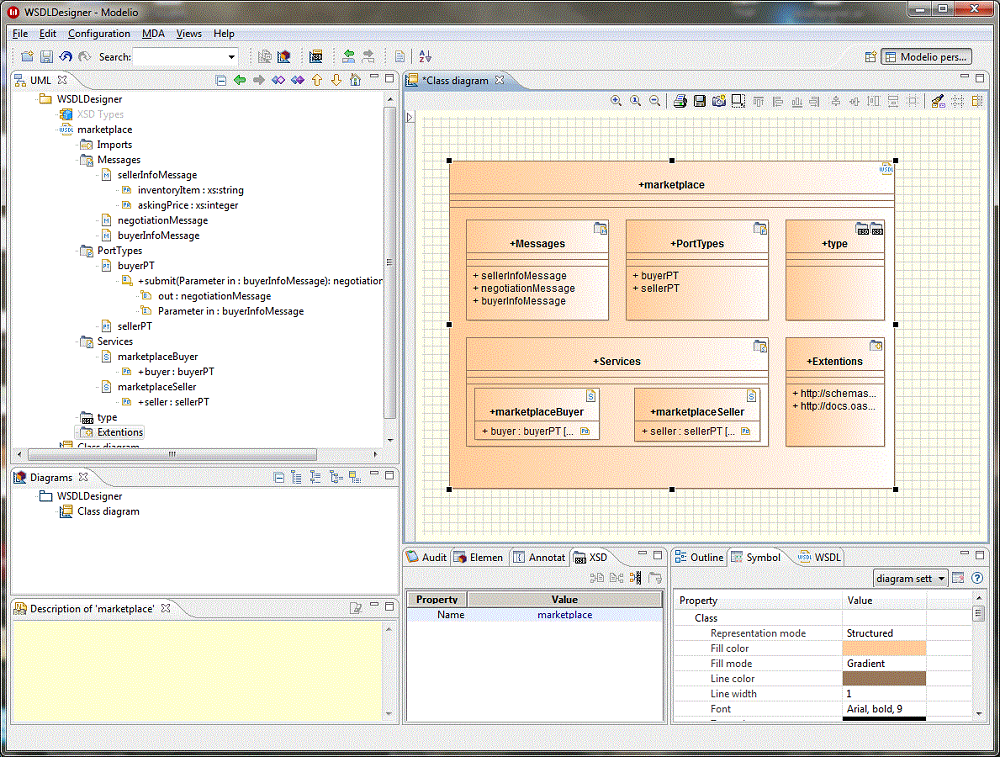Select Class diagram in Diagrams view
Image resolution: width=1000 pixels, height=757 pixels.
coord(100,511)
